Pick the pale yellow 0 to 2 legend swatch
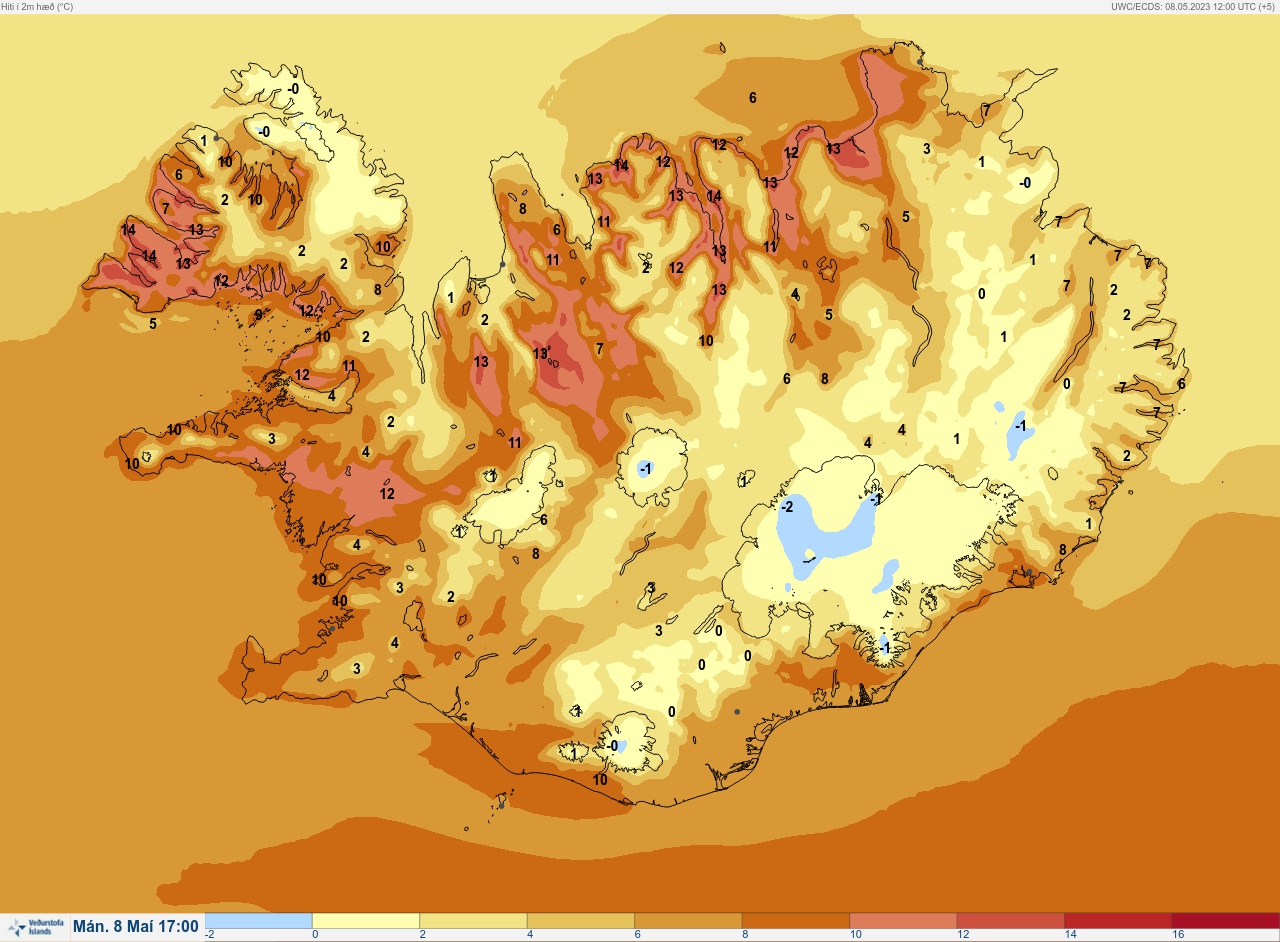 coord(366,920)
